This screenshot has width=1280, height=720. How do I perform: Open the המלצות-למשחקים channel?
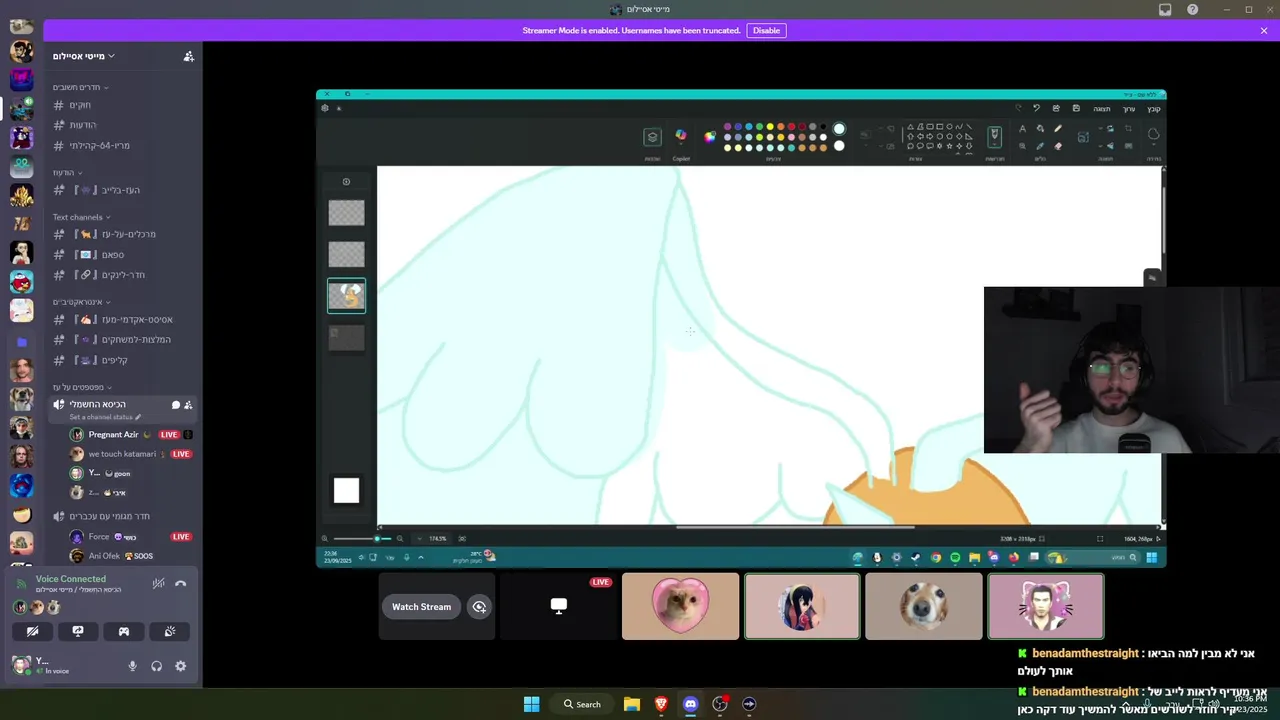tap(123, 340)
